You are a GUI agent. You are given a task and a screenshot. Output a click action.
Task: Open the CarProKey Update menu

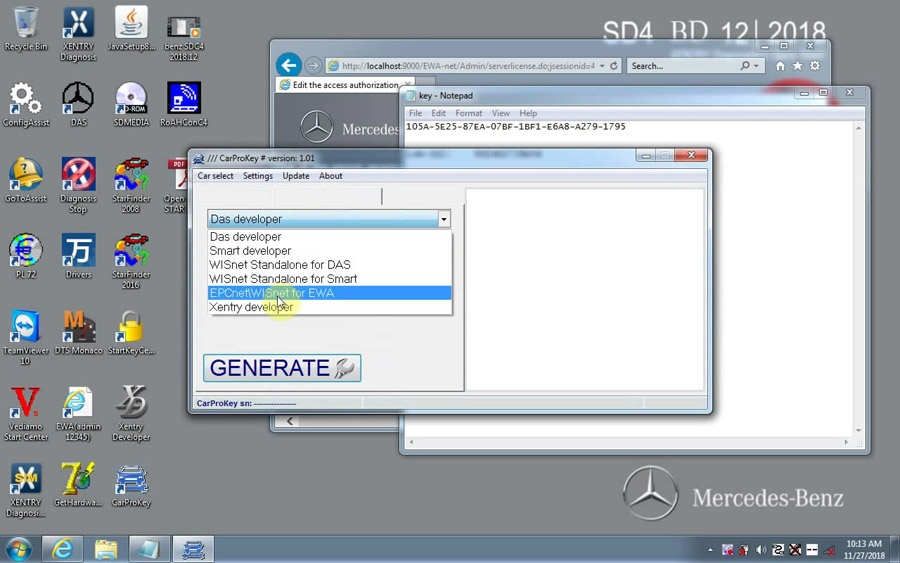click(x=296, y=176)
